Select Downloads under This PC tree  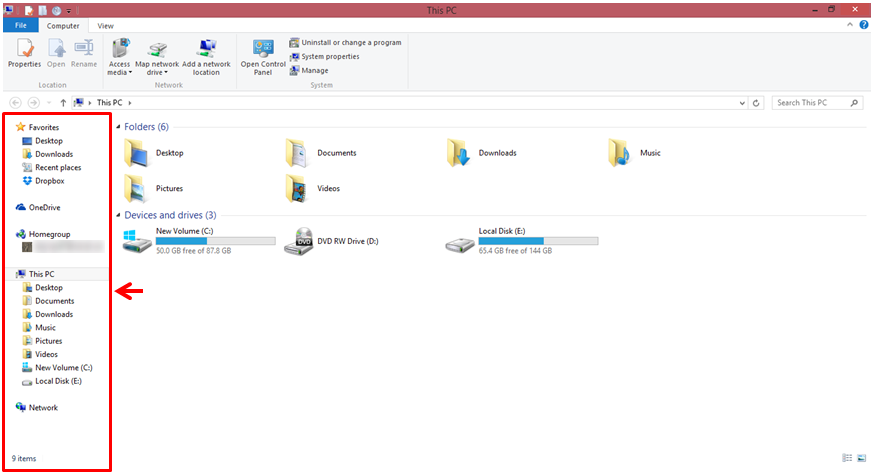[x=47, y=314]
